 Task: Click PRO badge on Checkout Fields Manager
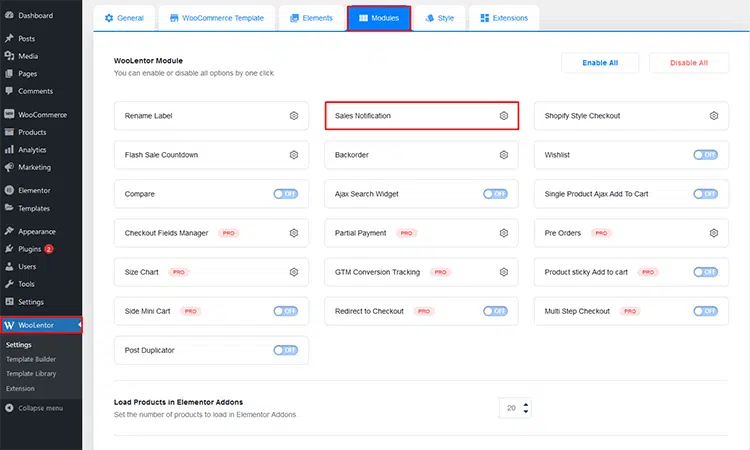(229, 233)
